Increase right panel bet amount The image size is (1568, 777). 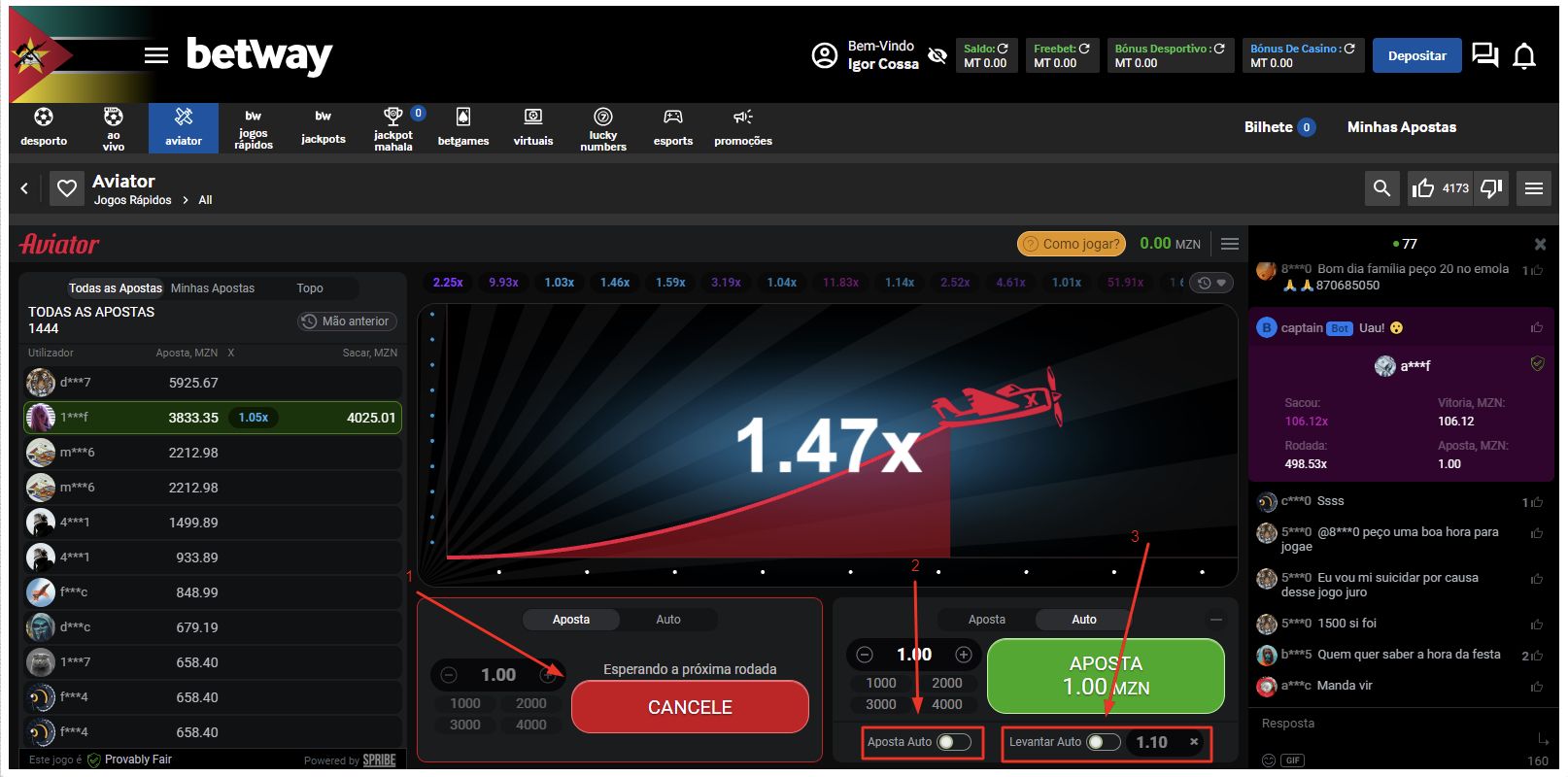click(x=964, y=655)
